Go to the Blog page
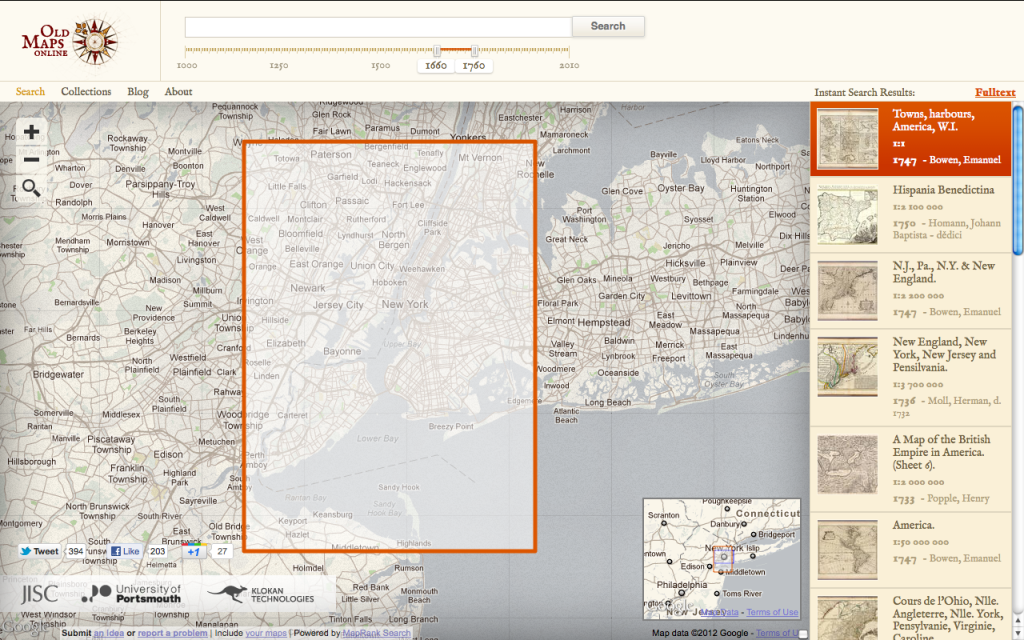 coord(138,92)
